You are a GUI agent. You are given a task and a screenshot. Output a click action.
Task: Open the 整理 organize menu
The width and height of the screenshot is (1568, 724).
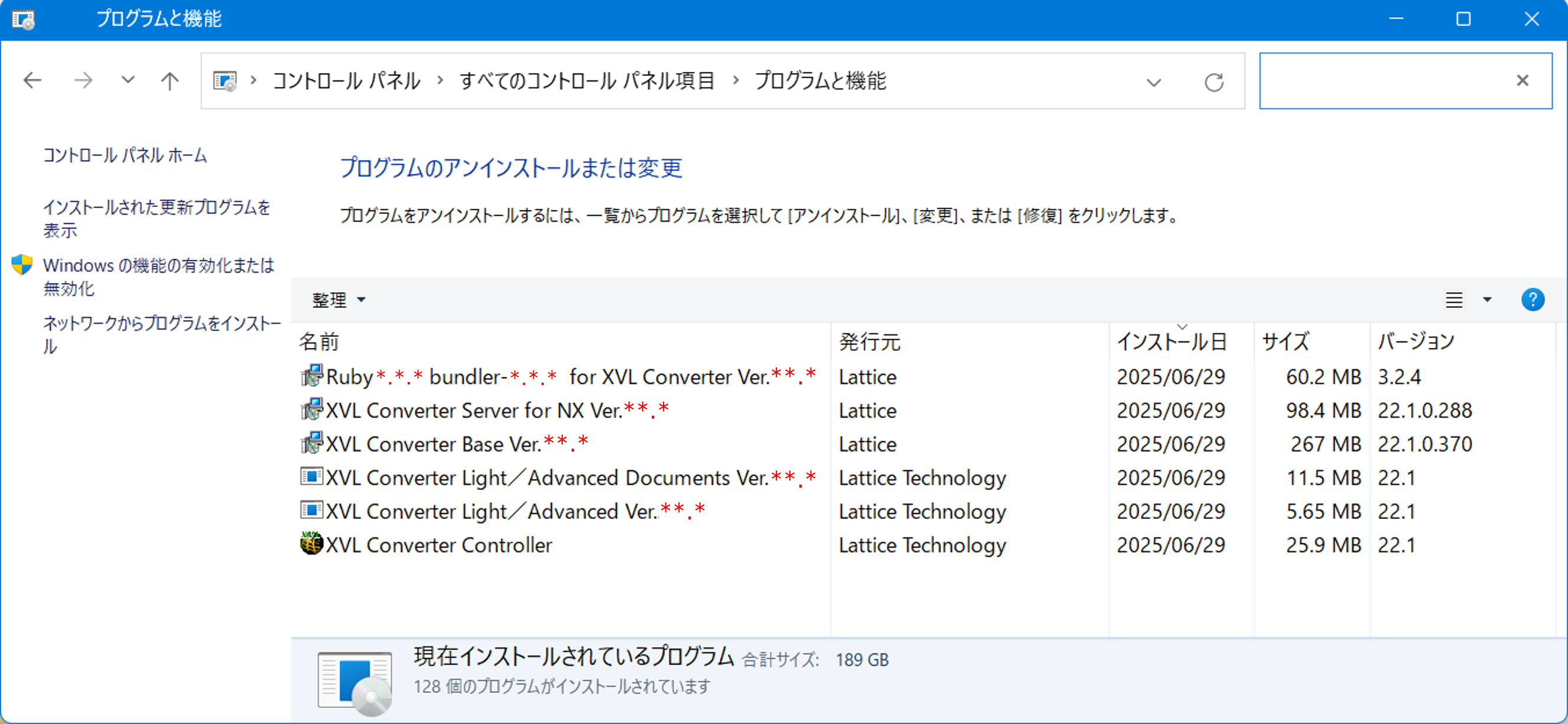[x=339, y=300]
